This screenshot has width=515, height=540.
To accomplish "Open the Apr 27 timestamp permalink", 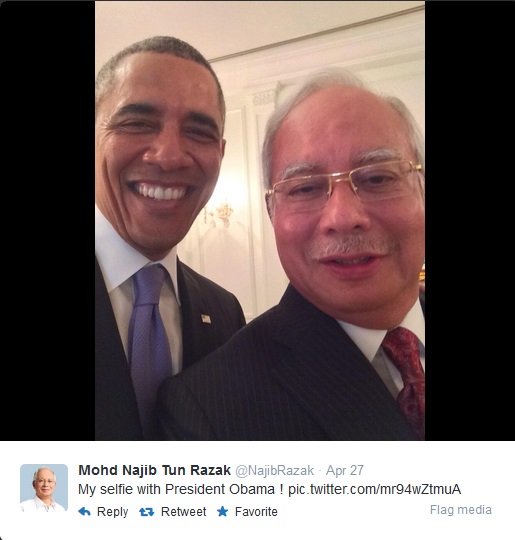I will [345, 470].
